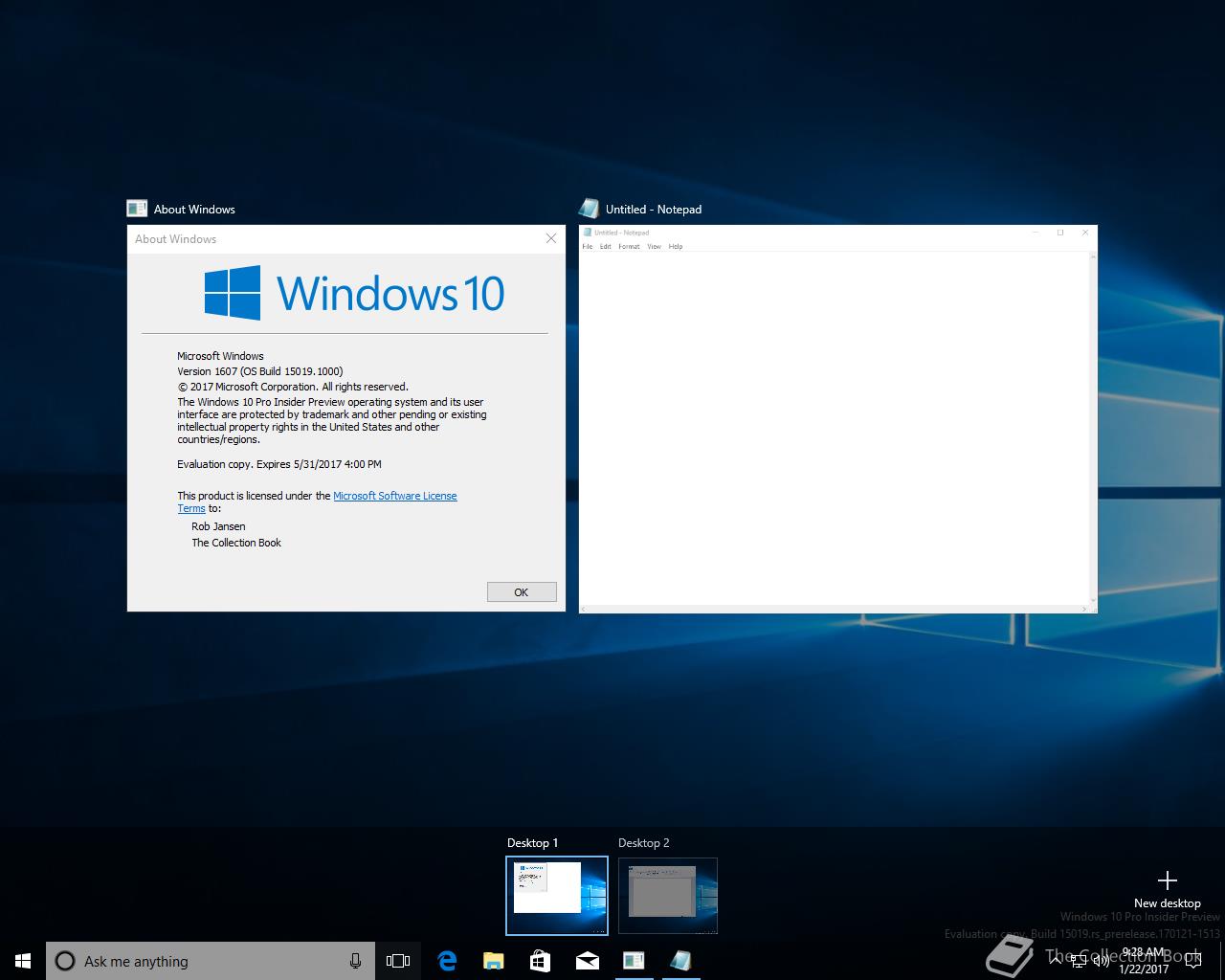
Task: Click the Untitled - Notepad task view title
Action: pos(654,210)
